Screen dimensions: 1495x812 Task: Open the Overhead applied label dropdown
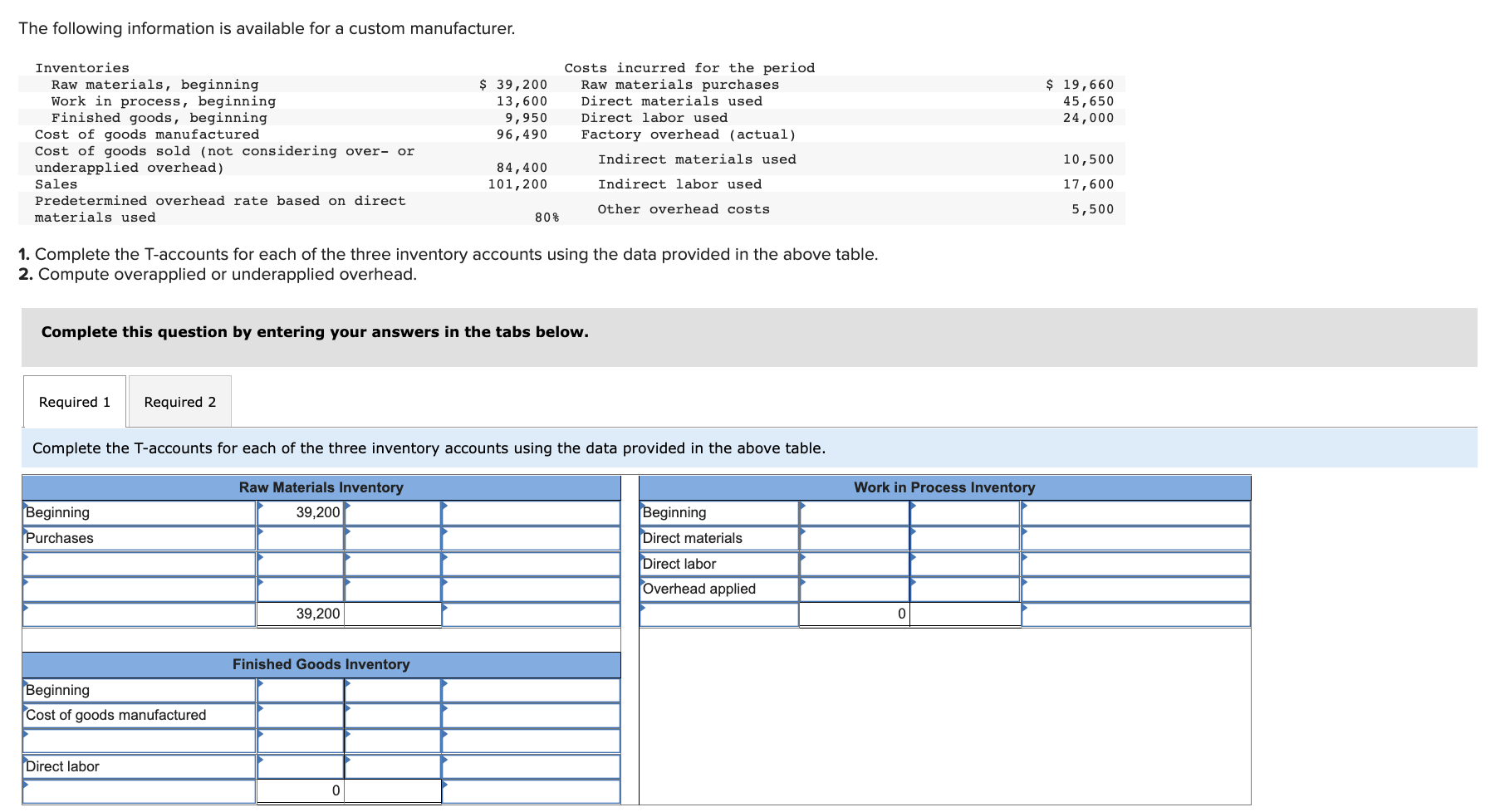pyautogui.click(x=719, y=589)
